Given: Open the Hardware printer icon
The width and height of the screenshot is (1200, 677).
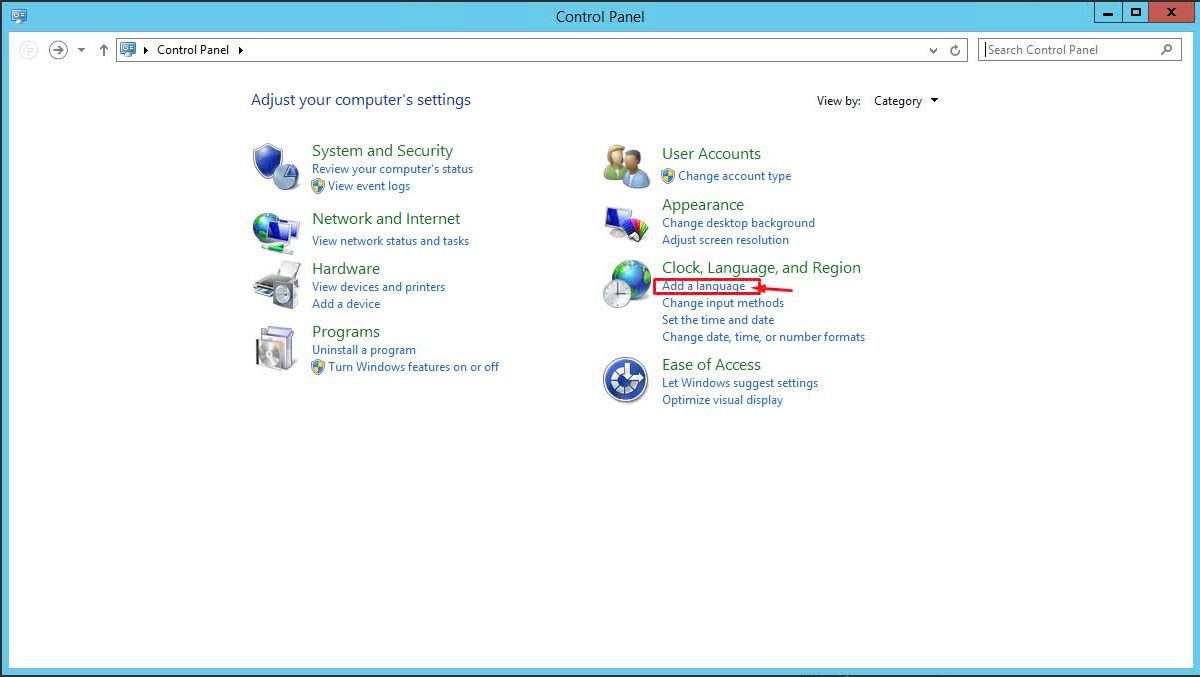Looking at the screenshot, I should pos(276,286).
